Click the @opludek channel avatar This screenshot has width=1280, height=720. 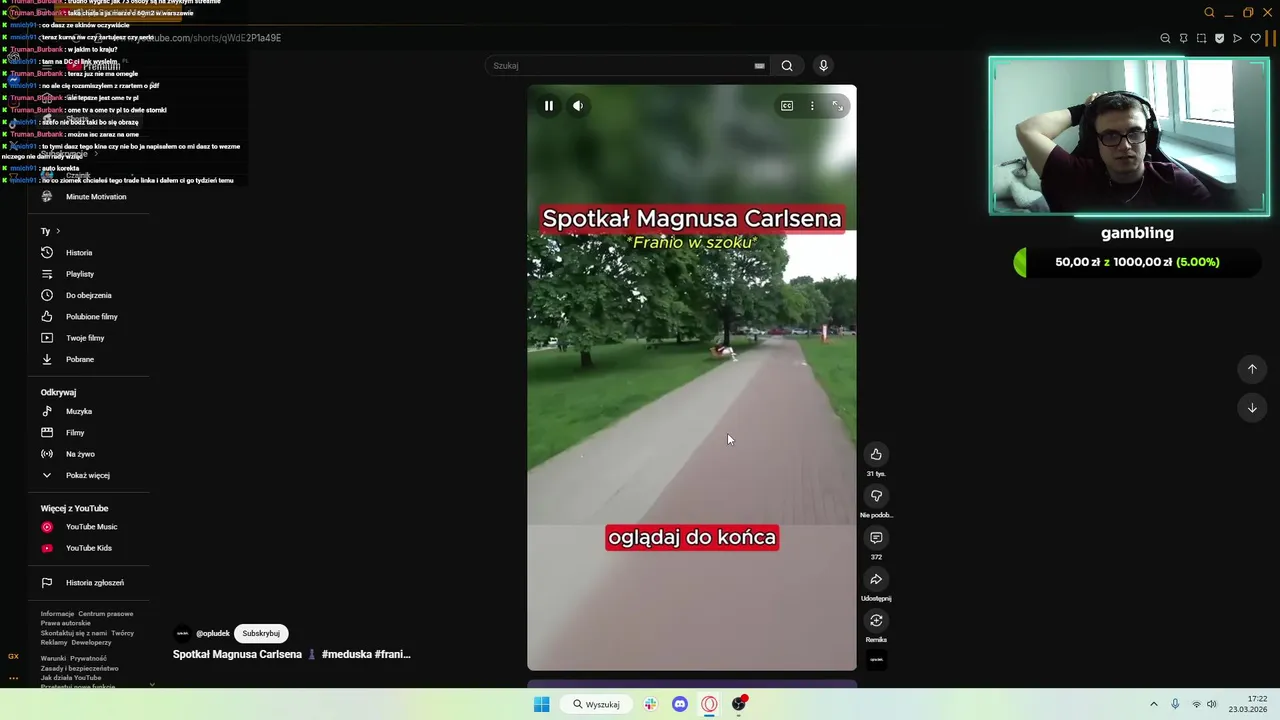pyautogui.click(x=182, y=633)
